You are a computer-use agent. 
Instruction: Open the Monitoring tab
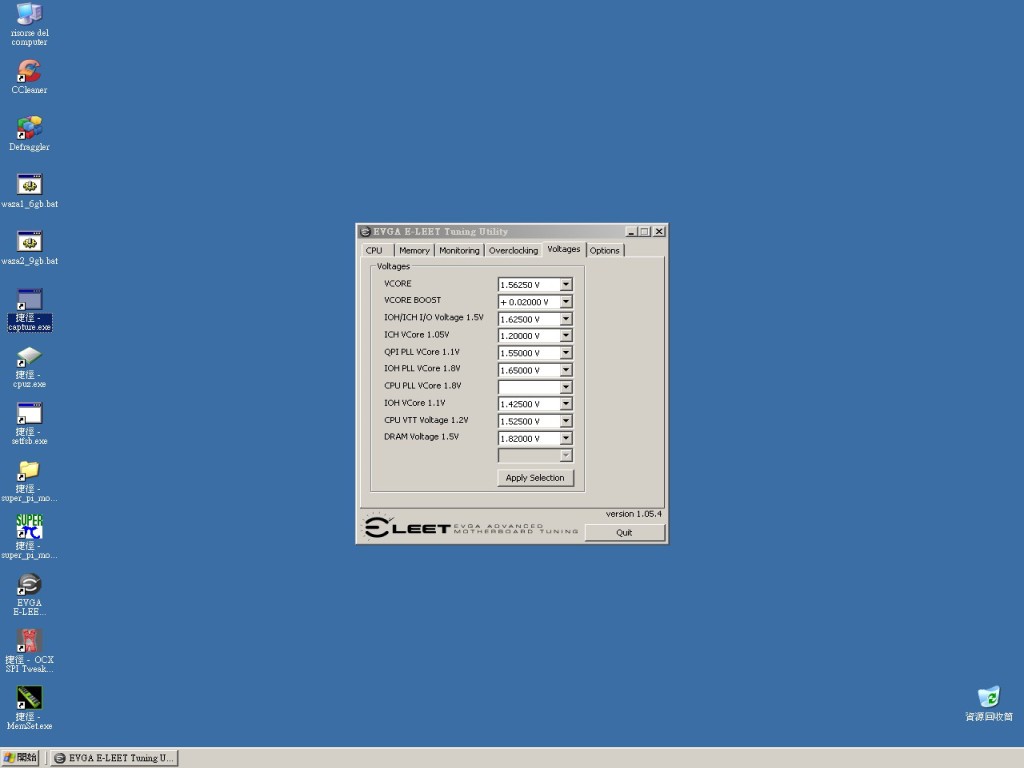click(x=459, y=250)
